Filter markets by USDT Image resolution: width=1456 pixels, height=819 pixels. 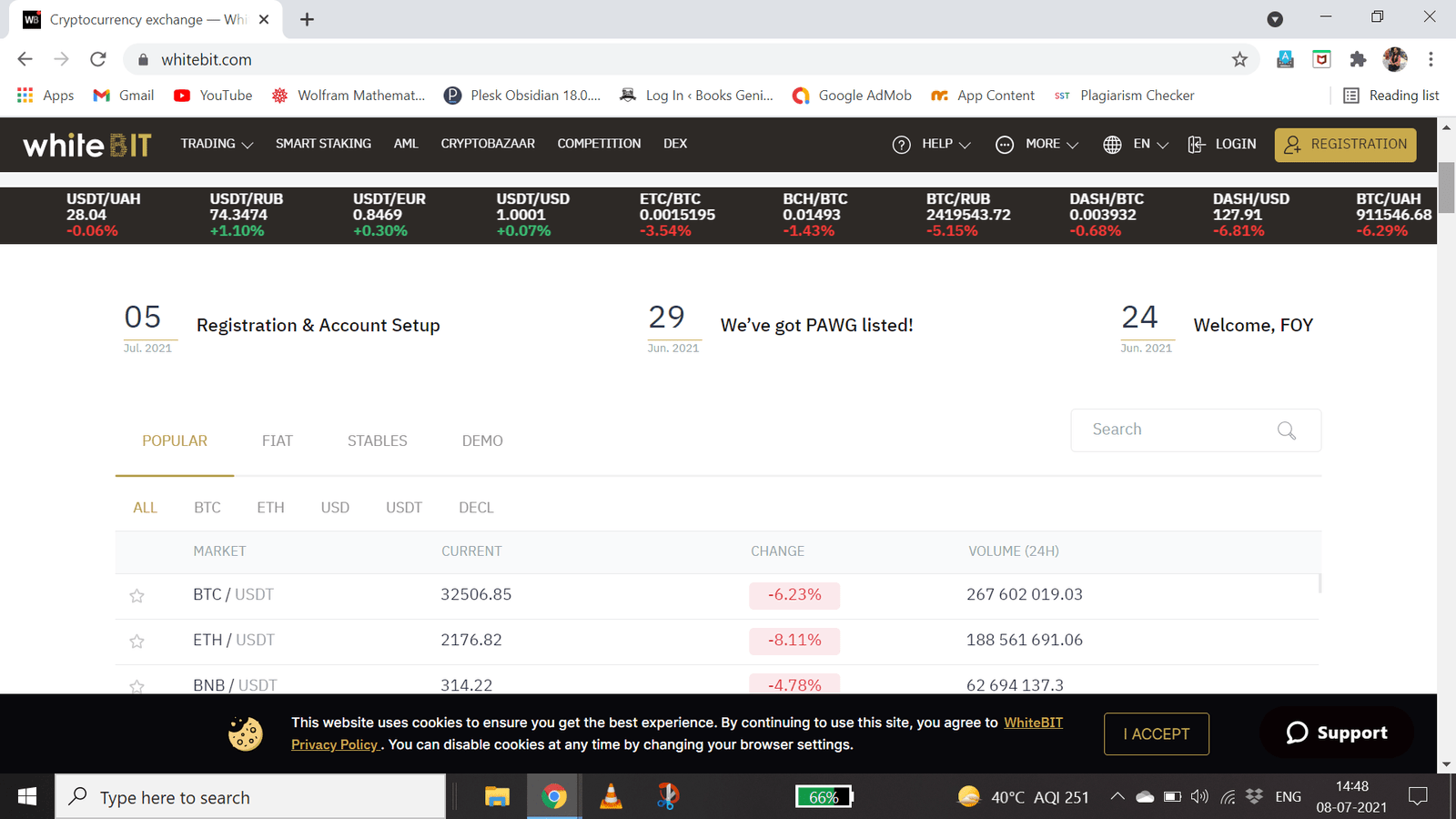[404, 508]
